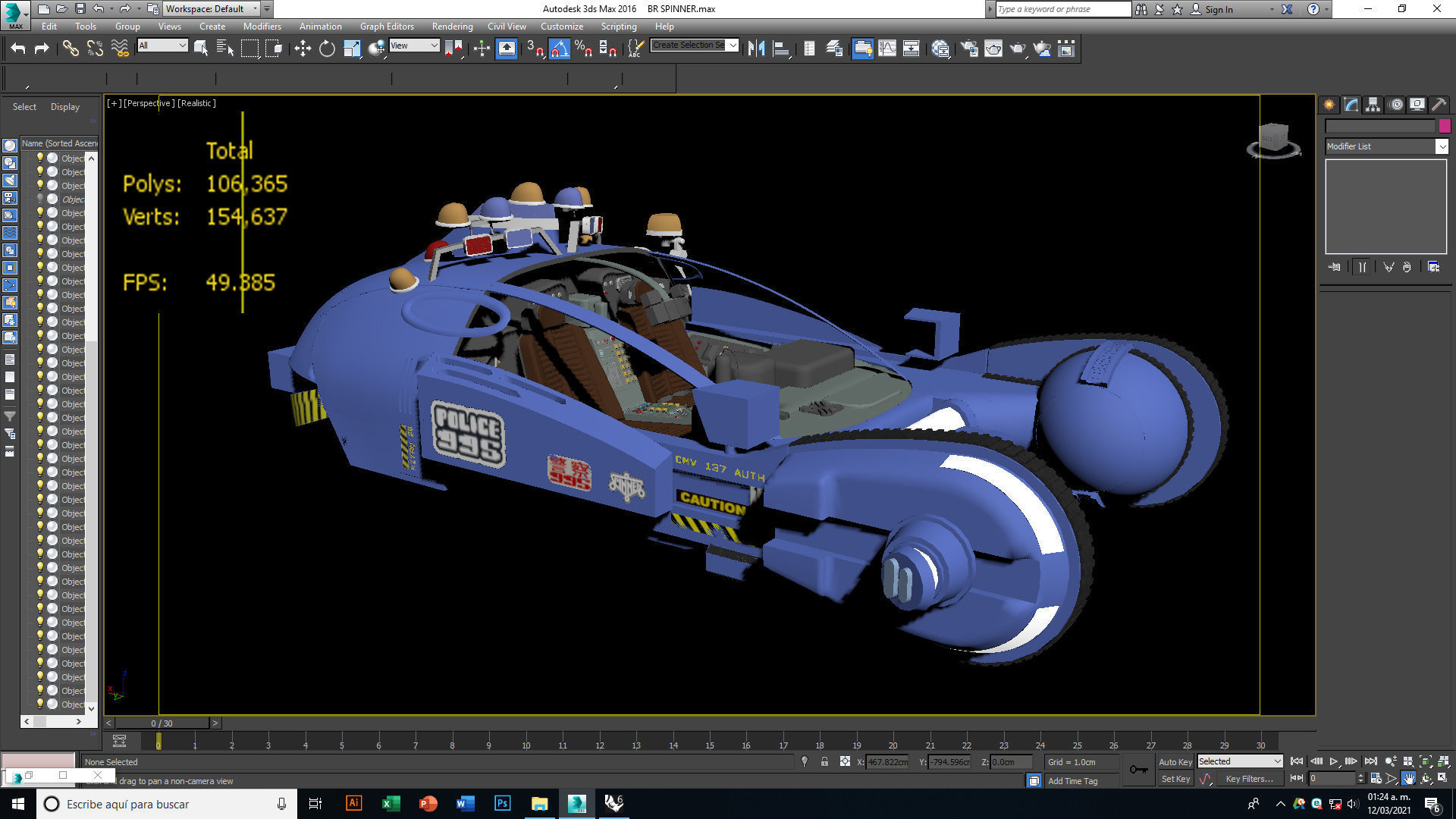Open the Schematic View icon
The width and height of the screenshot is (1456, 819).
(912, 49)
